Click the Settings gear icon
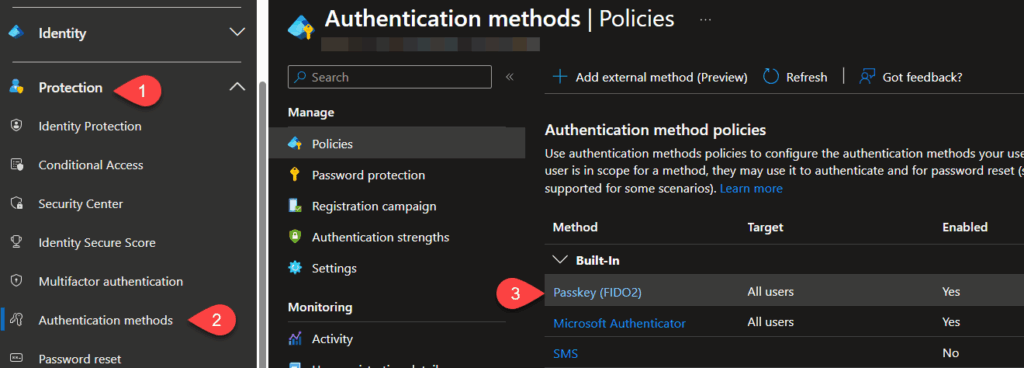The height and width of the screenshot is (368, 1024). click(x=295, y=268)
